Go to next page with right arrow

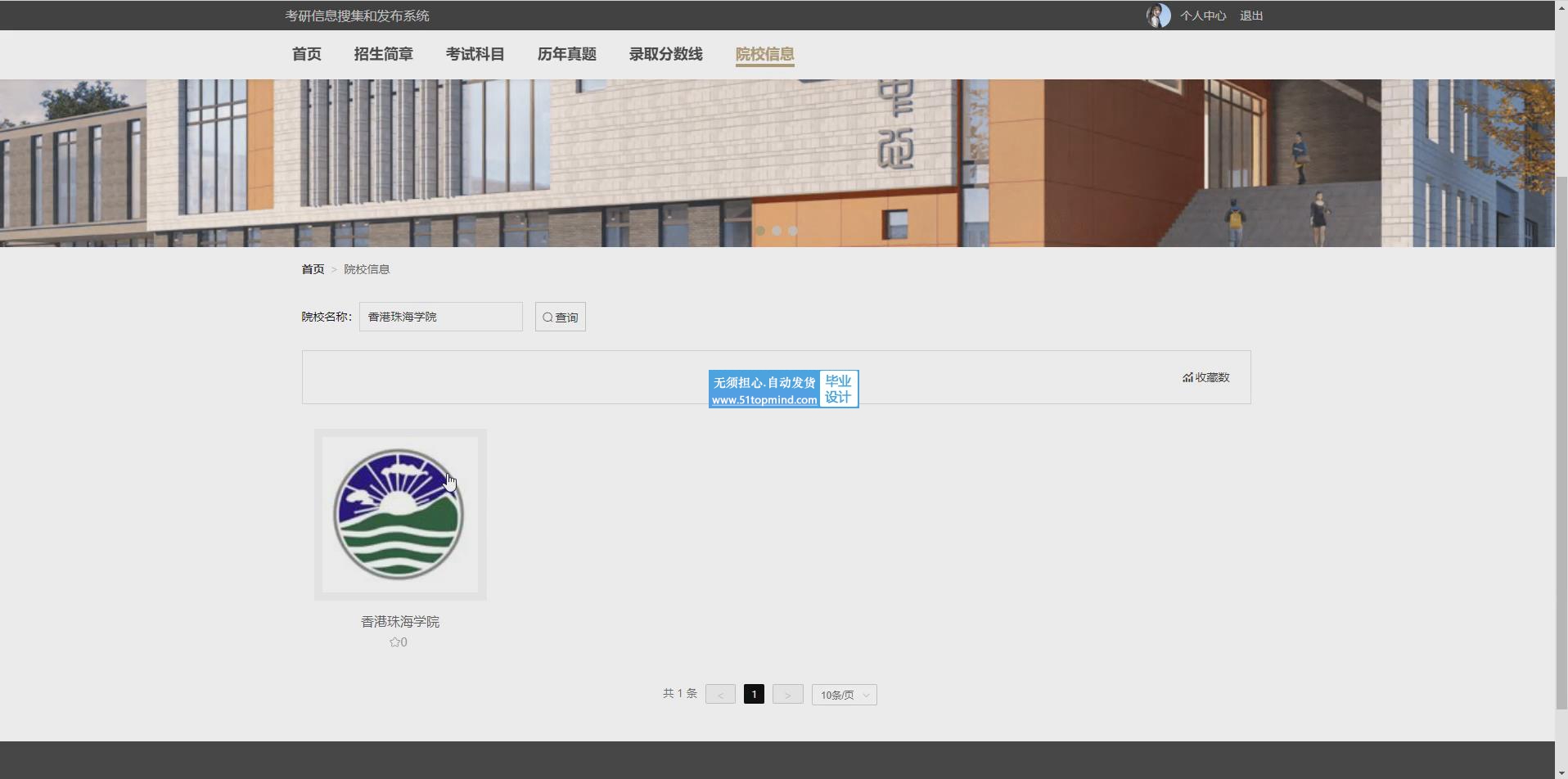click(x=787, y=695)
